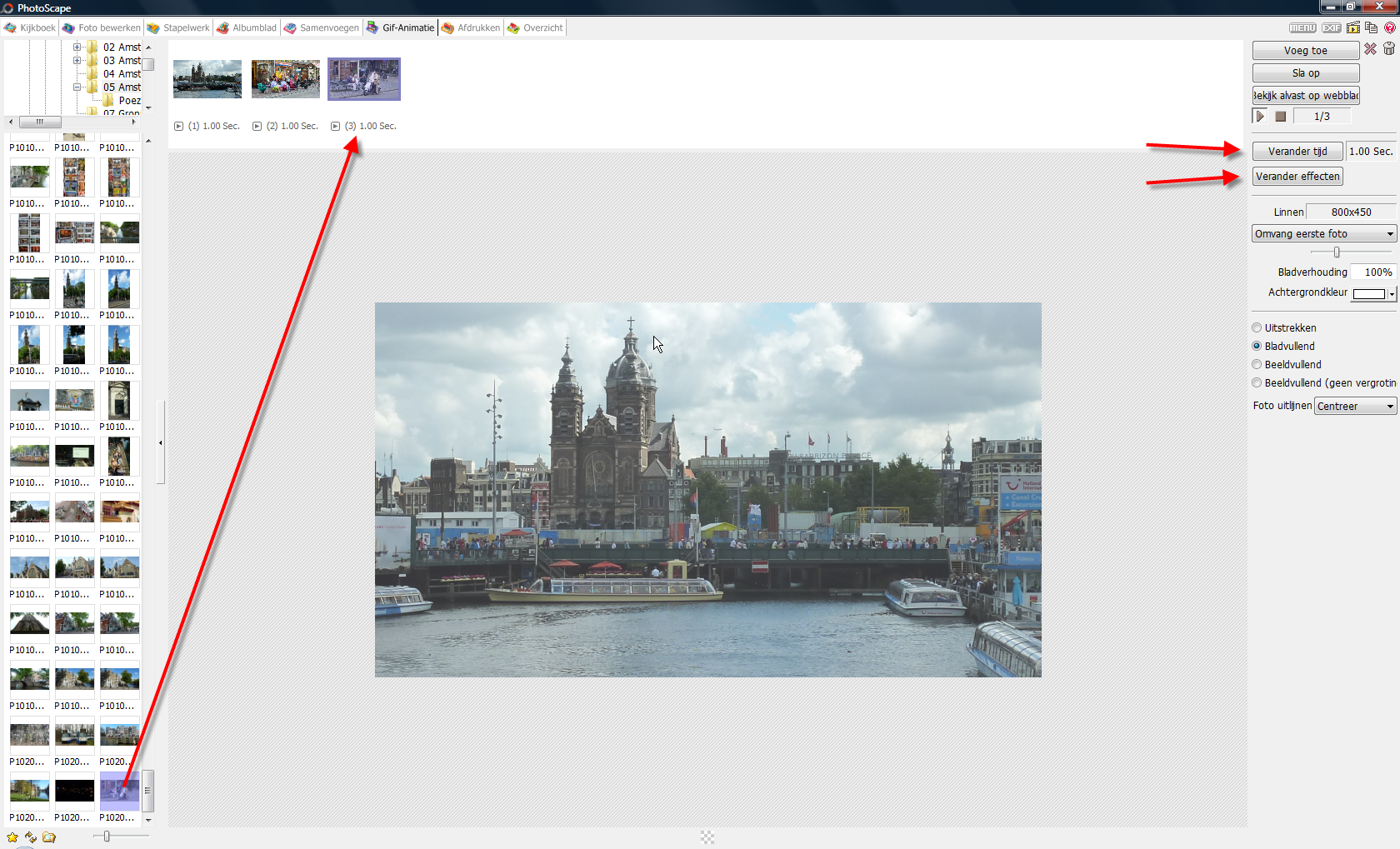1400x849 pixels.
Task: Select the Uitstrekken radio option
Action: point(1257,327)
